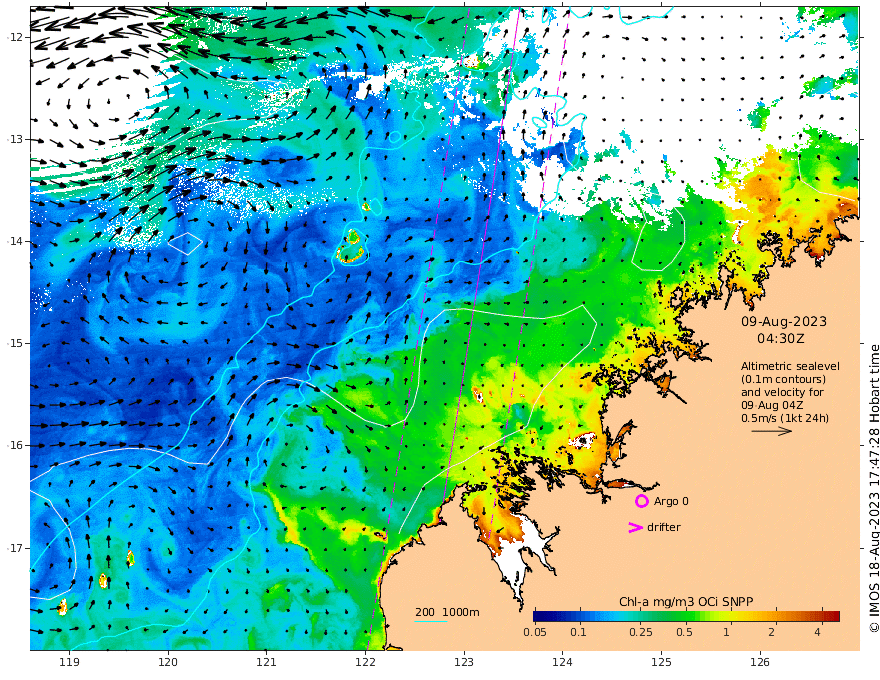Click the 'Altimetric sealevel' legend text

click(x=790, y=366)
